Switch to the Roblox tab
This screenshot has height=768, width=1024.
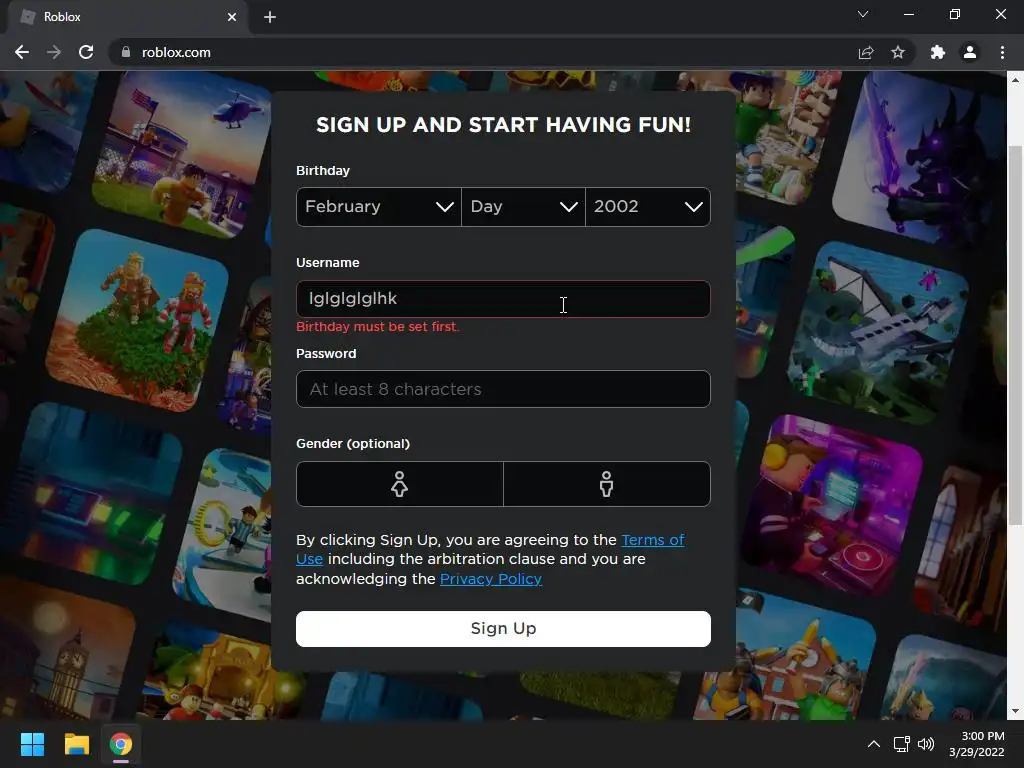128,17
